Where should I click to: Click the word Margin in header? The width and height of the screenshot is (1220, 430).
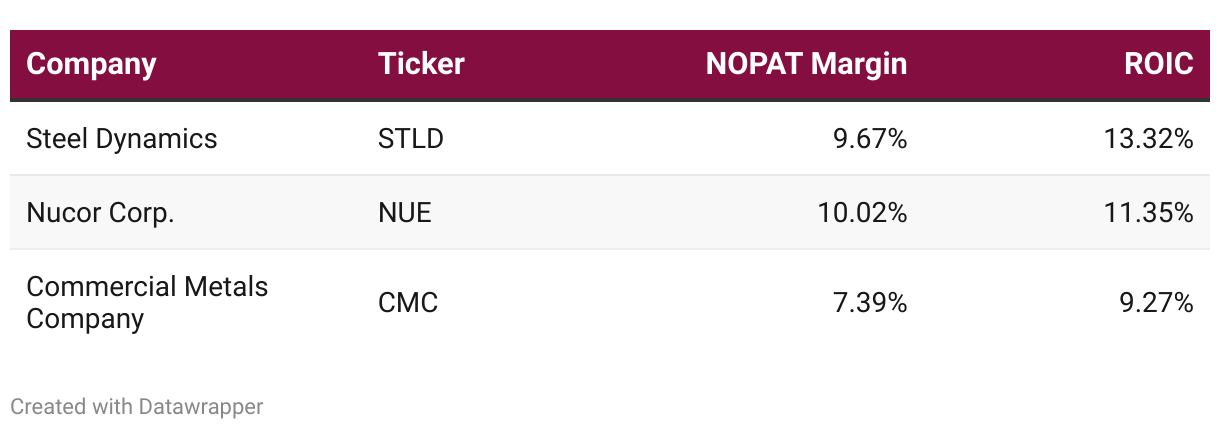tap(859, 64)
